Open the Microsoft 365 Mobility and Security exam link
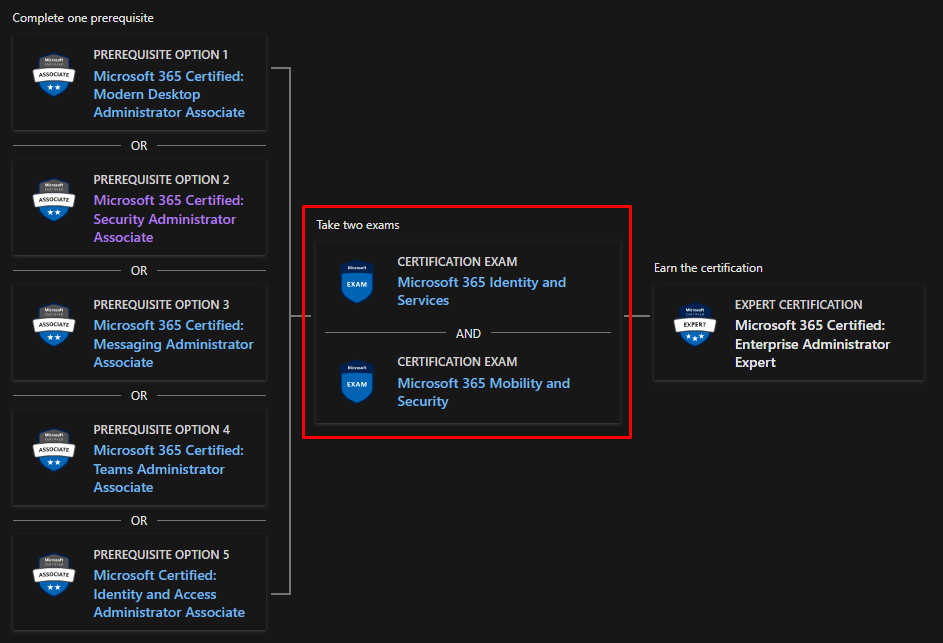Screen dimensions: 943x643 point(483,392)
